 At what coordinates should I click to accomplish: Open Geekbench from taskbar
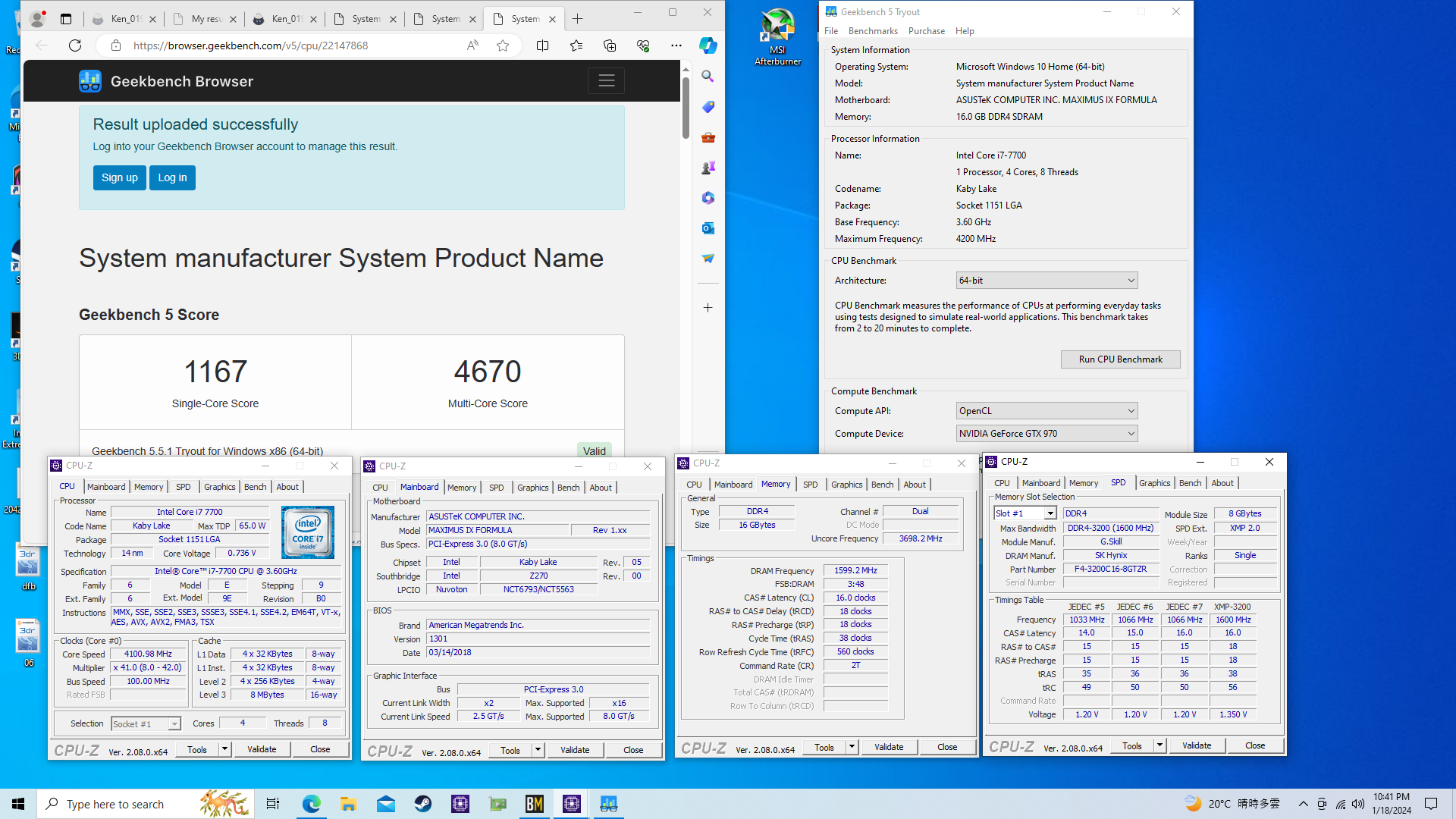click(609, 804)
